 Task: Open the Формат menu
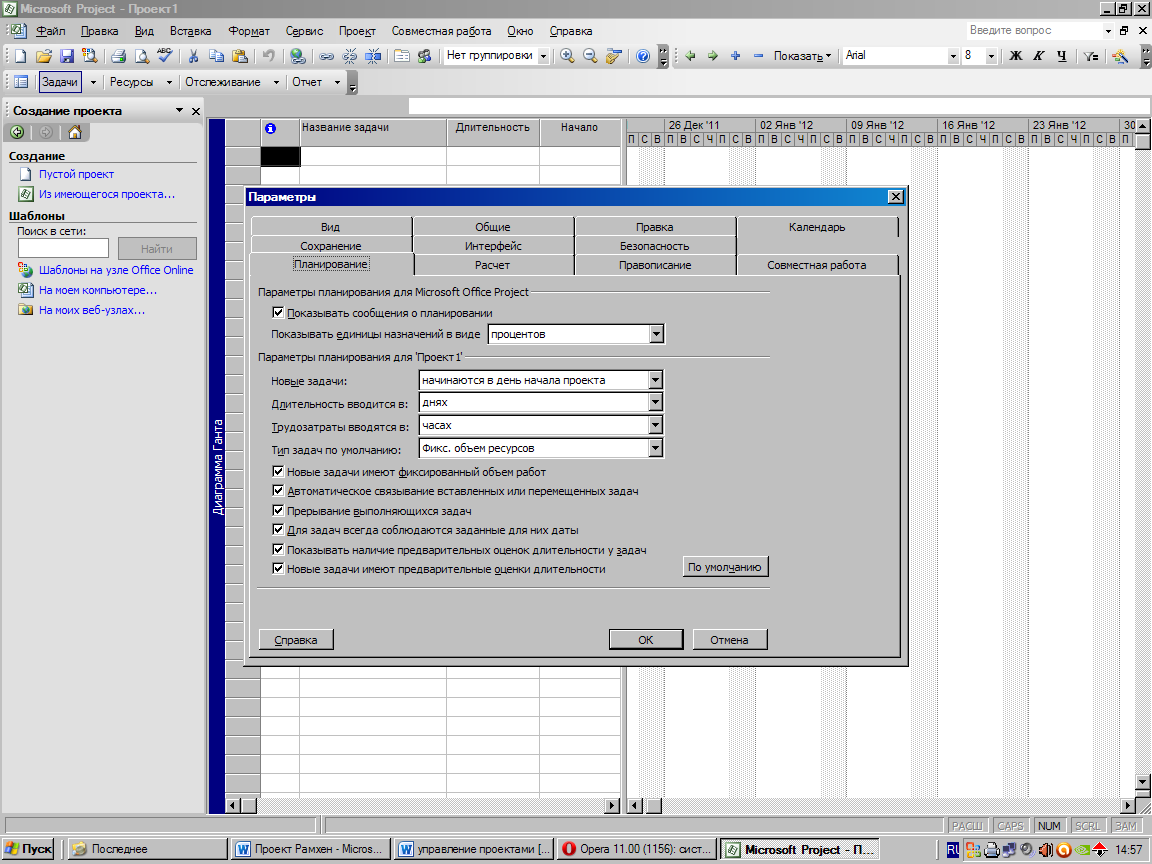pyautogui.click(x=249, y=31)
